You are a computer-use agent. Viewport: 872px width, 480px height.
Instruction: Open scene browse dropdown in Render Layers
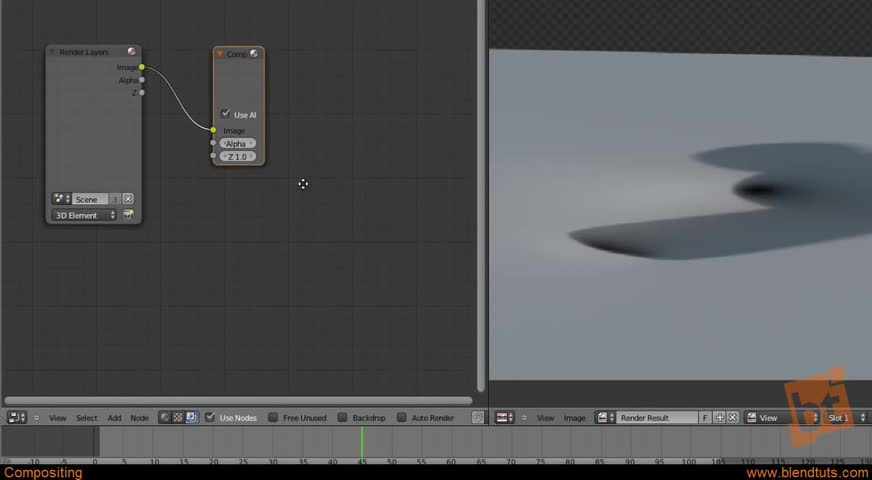pos(61,199)
